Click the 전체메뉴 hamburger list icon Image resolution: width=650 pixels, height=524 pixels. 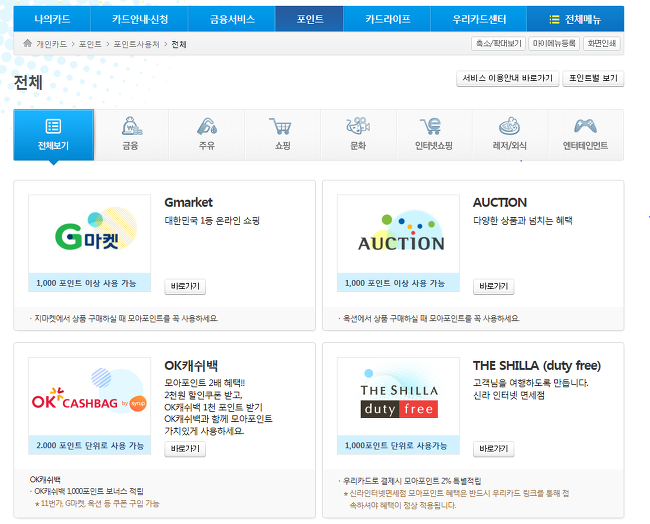coord(554,19)
